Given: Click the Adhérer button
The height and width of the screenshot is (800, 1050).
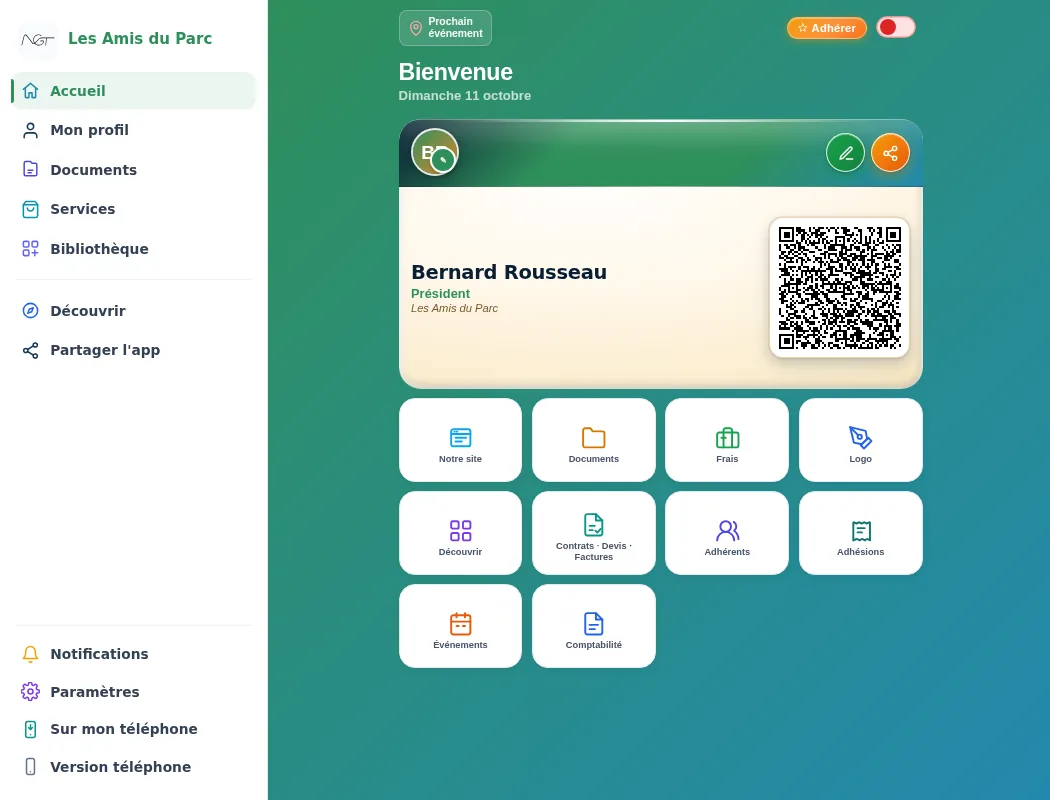Looking at the screenshot, I should [826, 28].
